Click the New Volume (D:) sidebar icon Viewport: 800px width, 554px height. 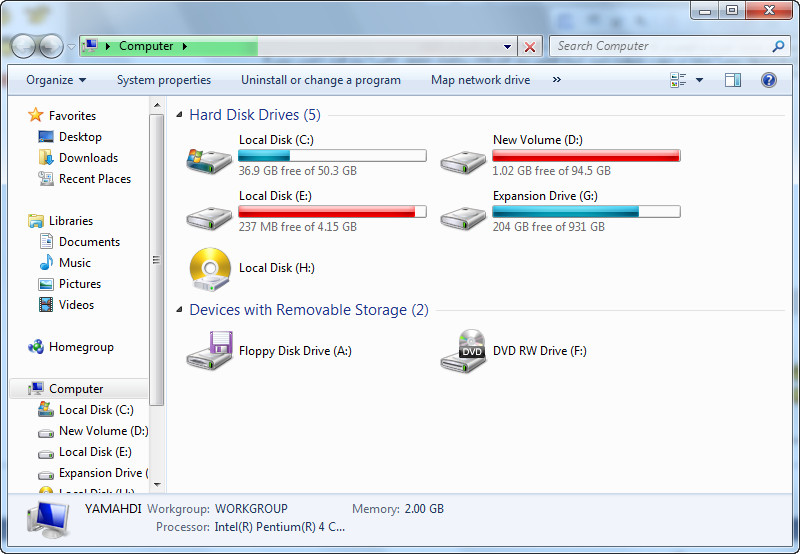46,433
